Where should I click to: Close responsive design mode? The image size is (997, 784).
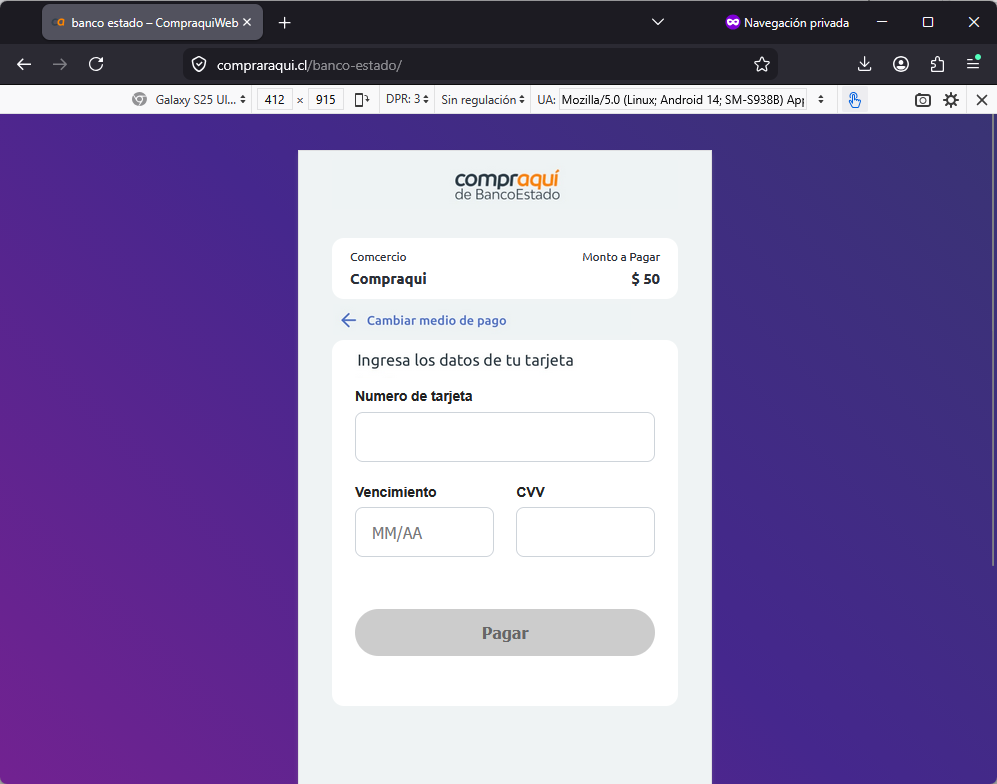point(981,100)
